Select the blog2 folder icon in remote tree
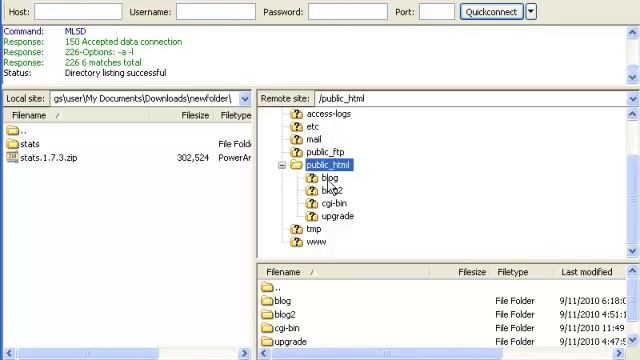640x360 pixels. (x=312, y=191)
